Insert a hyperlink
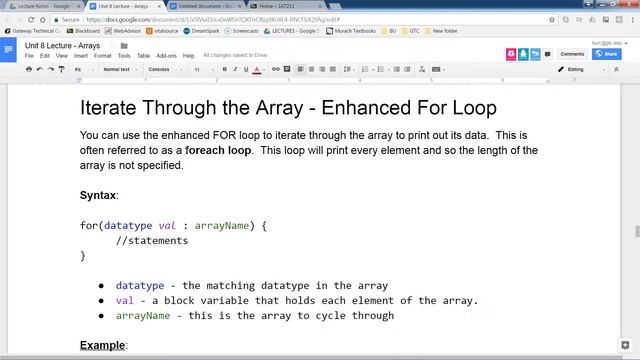 click(276, 69)
